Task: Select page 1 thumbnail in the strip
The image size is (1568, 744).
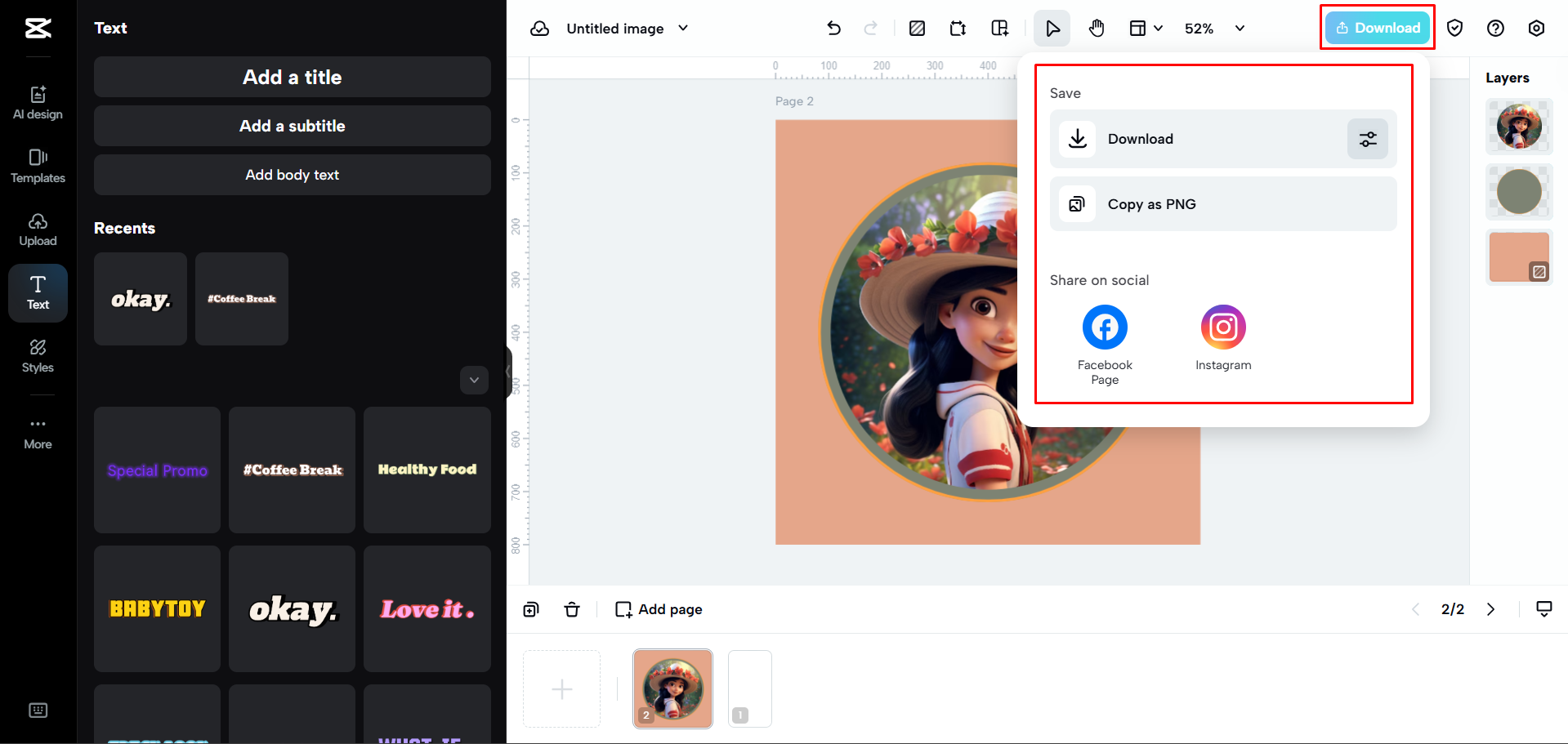Action: 750,688
